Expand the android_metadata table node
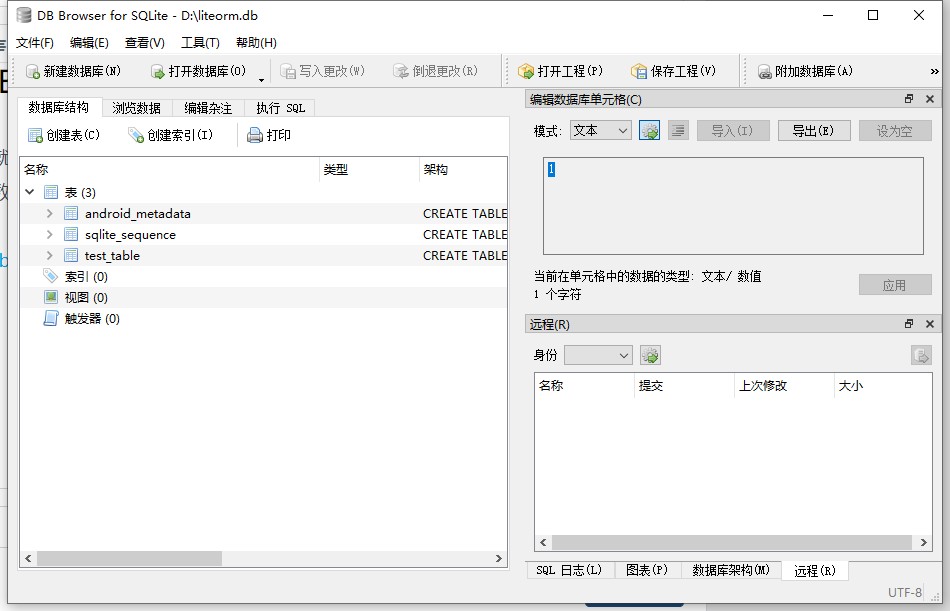 coord(50,213)
